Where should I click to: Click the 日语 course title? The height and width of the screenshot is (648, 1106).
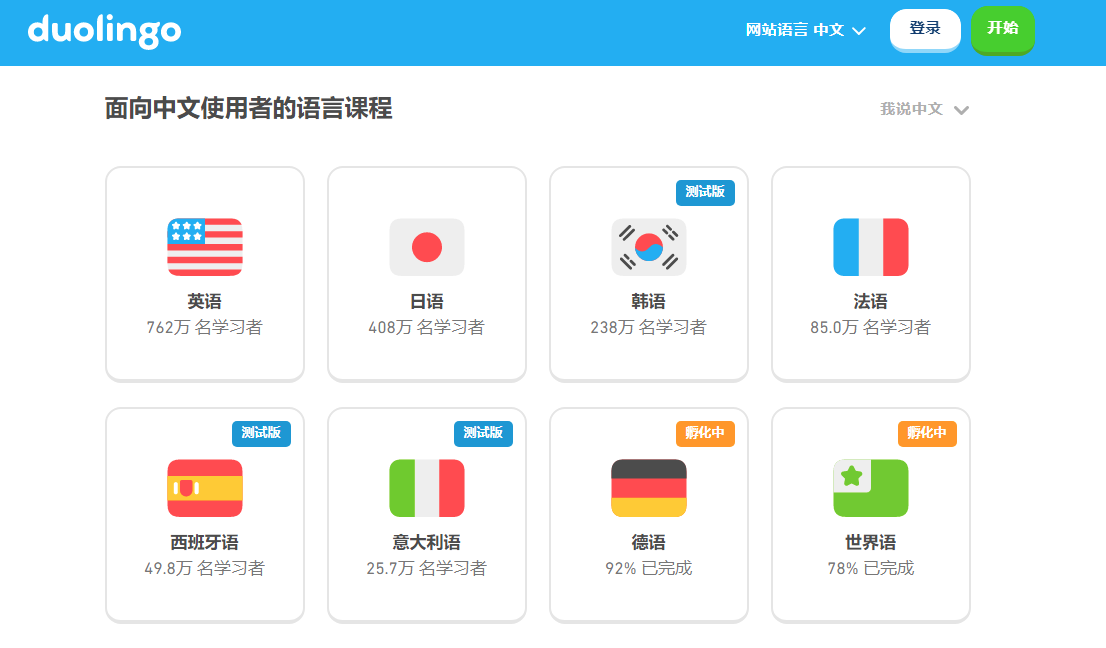[427, 302]
